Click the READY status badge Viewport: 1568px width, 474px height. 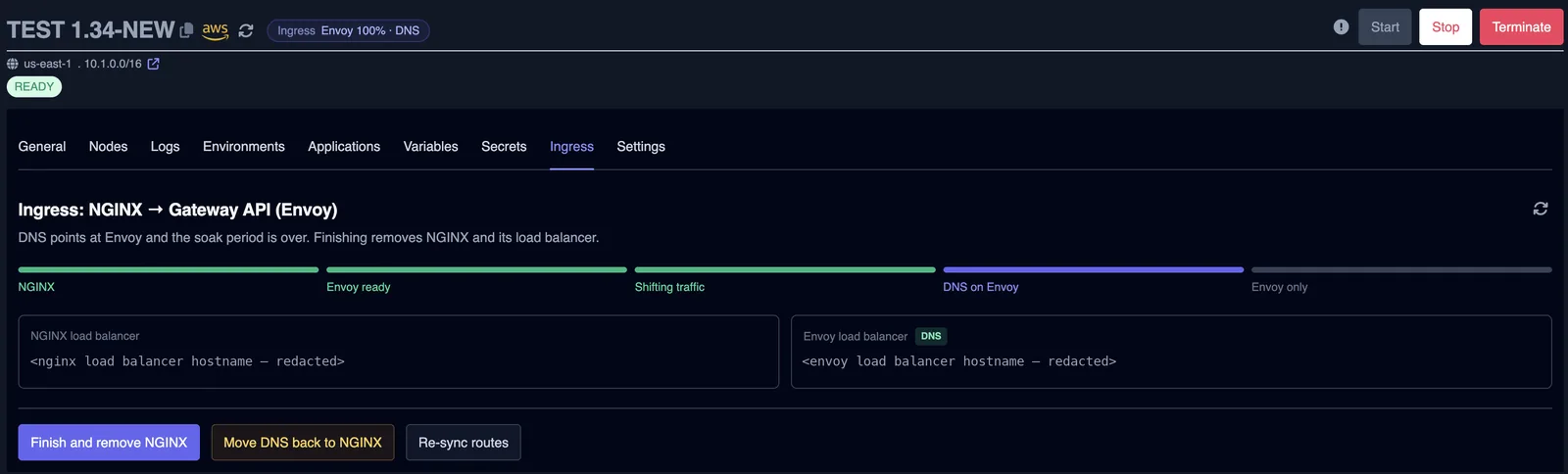pos(34,87)
